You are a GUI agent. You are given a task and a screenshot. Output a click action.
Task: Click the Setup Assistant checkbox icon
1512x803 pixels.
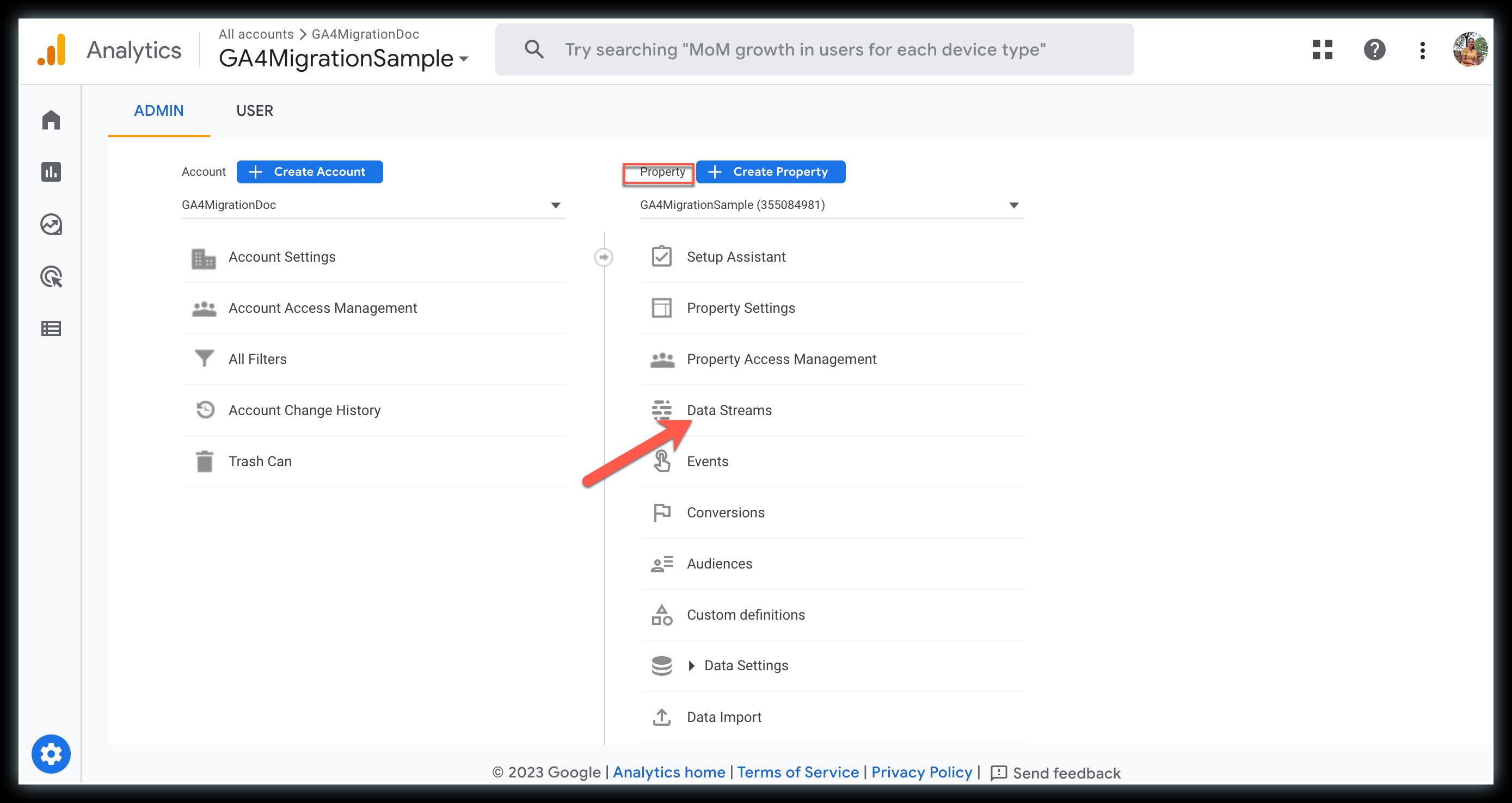click(661, 256)
